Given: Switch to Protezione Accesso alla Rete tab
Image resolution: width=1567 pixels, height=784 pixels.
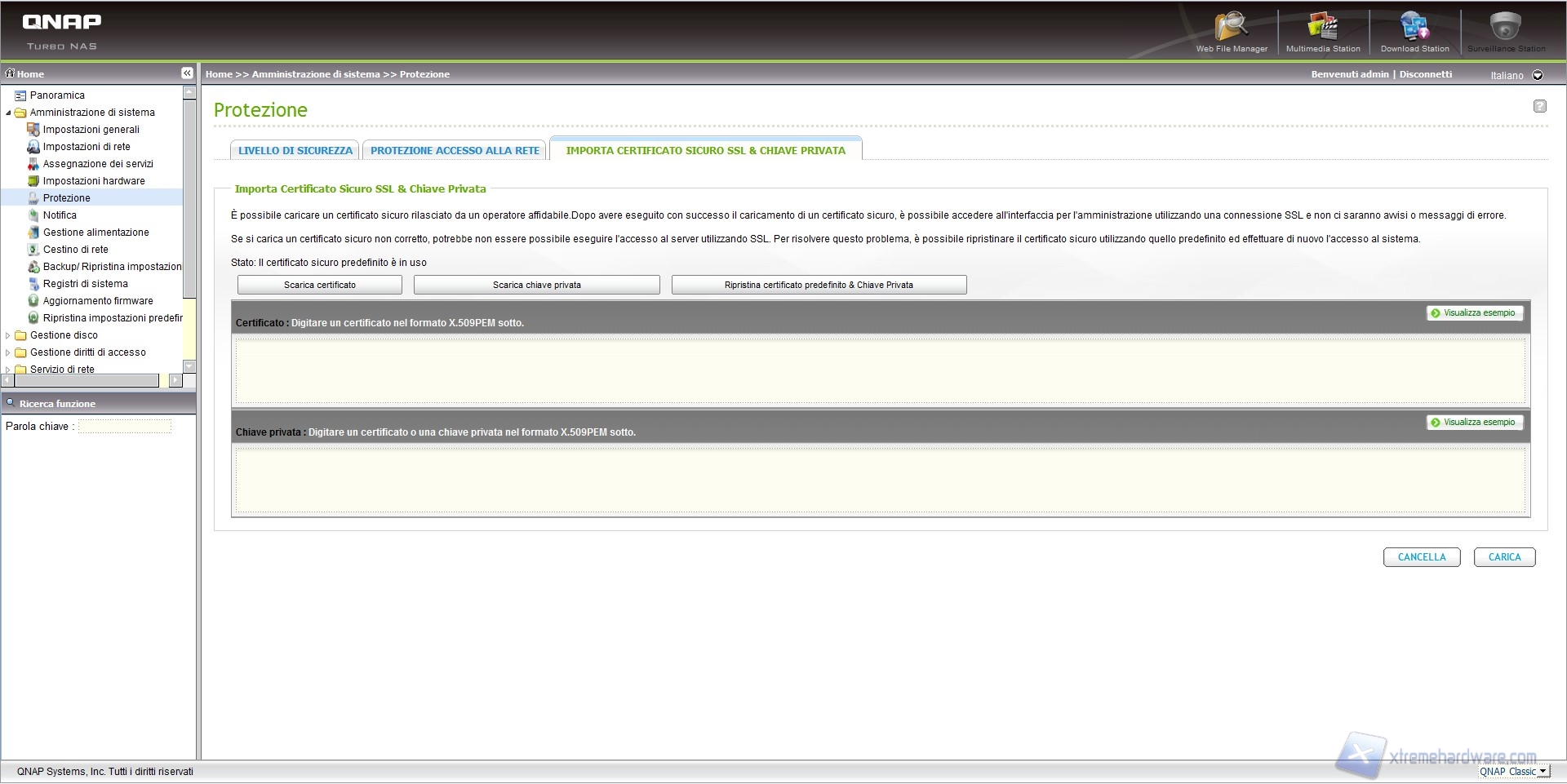Looking at the screenshot, I should pyautogui.click(x=455, y=151).
